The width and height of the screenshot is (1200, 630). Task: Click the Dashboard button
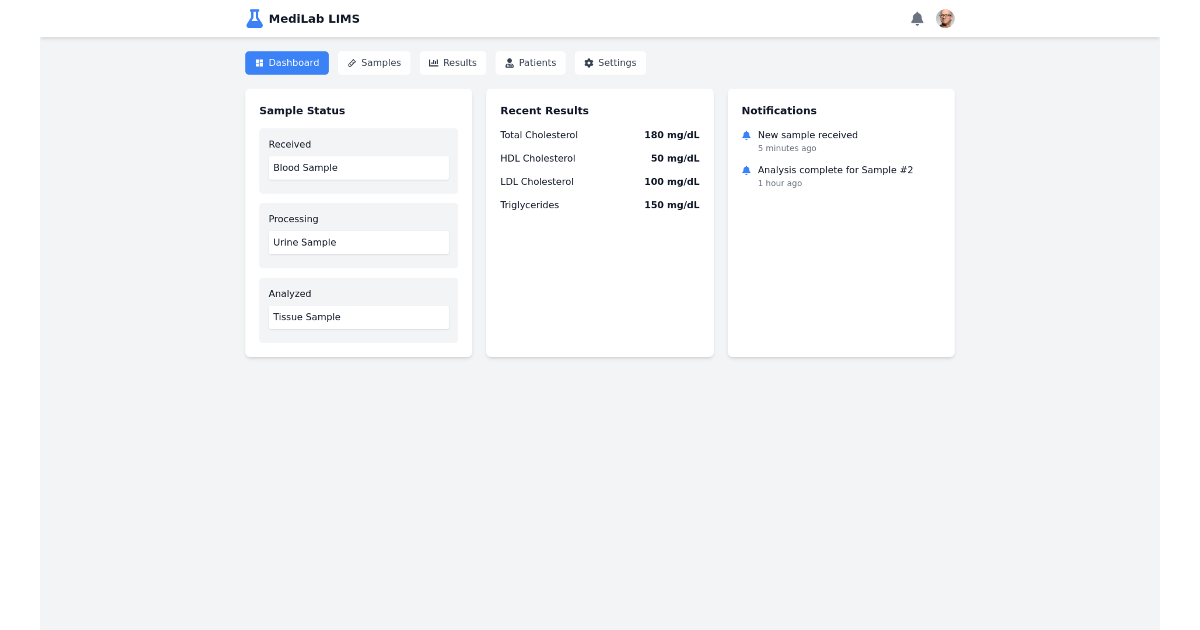coord(287,62)
